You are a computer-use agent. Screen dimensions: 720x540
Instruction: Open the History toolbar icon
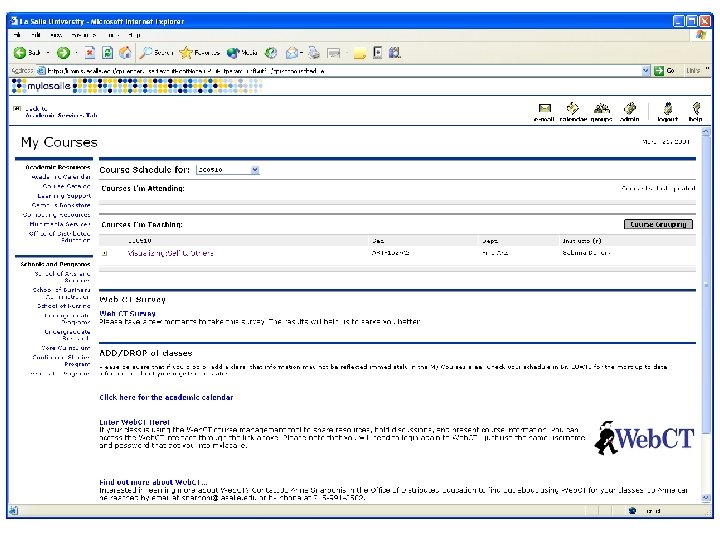pos(271,53)
